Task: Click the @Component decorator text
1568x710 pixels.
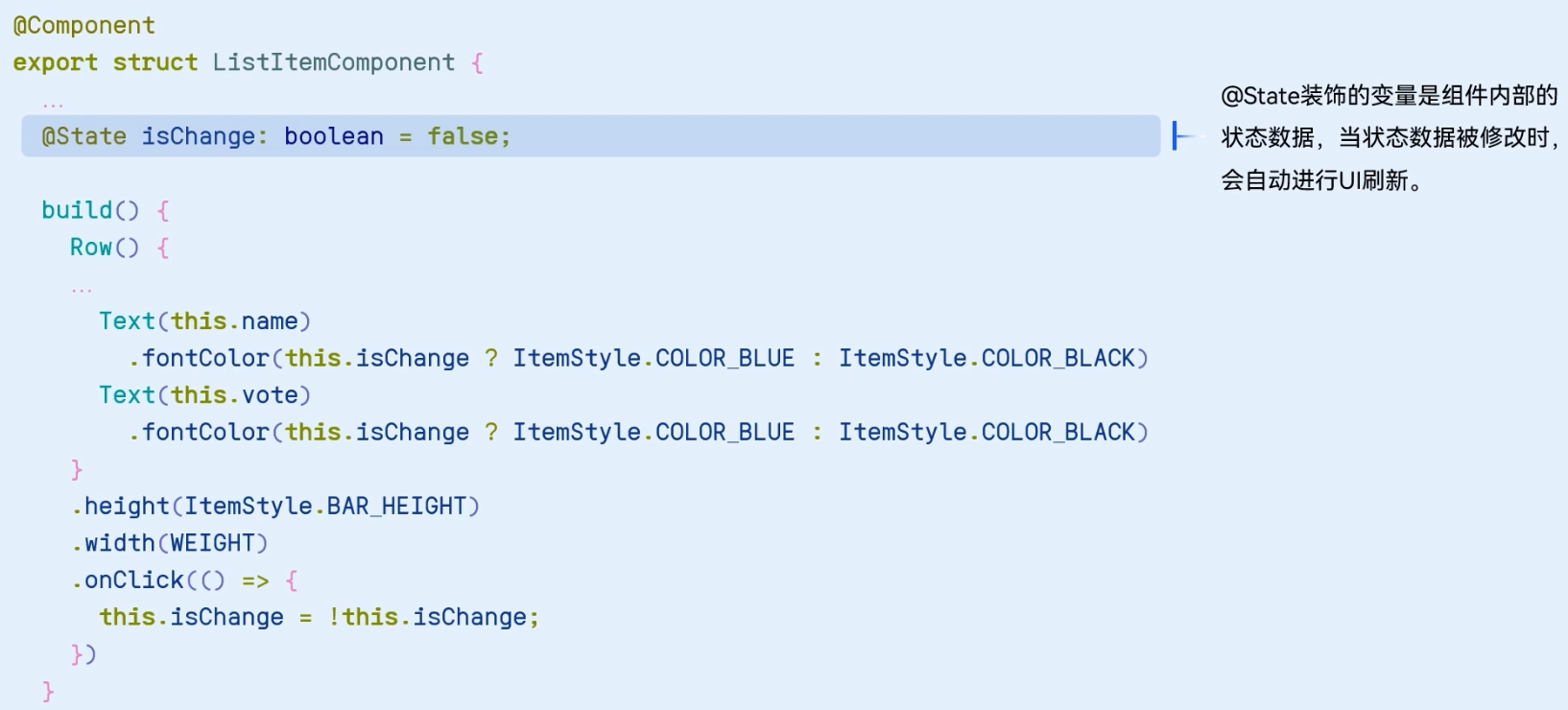Action: pyautogui.click(x=83, y=26)
